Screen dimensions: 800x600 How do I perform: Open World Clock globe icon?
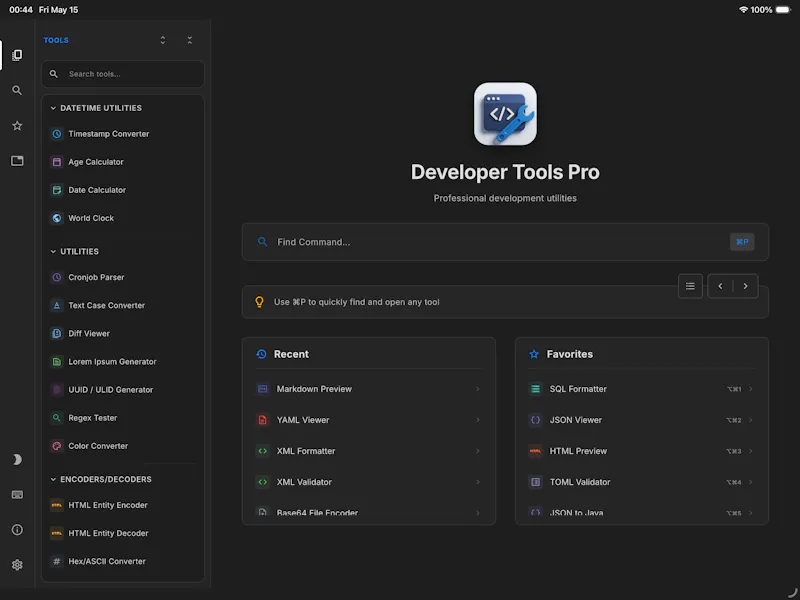click(57, 218)
